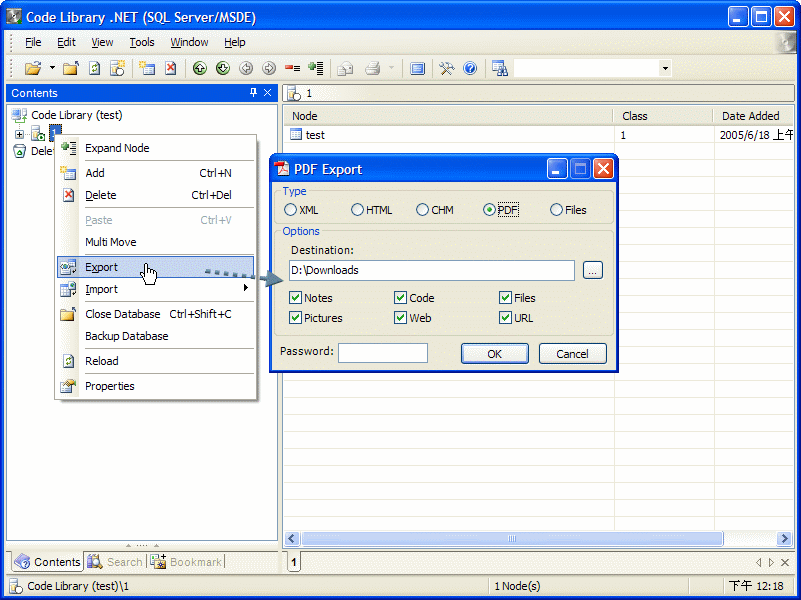Select the Files export type

pos(556,209)
